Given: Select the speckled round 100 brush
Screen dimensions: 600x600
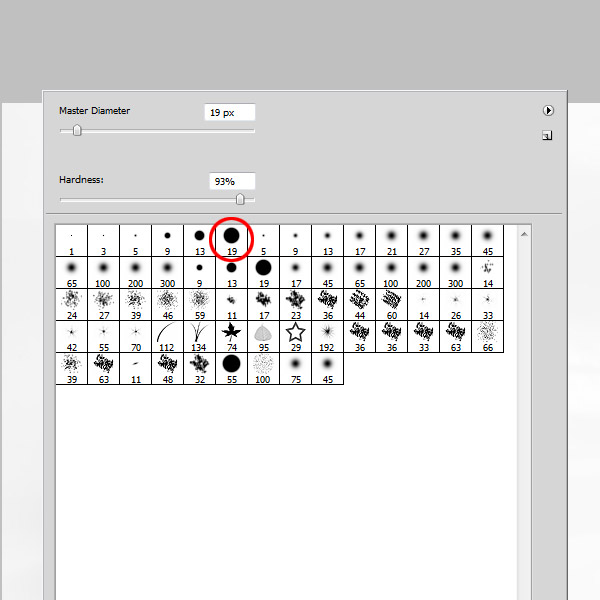Looking at the screenshot, I should click(x=263, y=369).
